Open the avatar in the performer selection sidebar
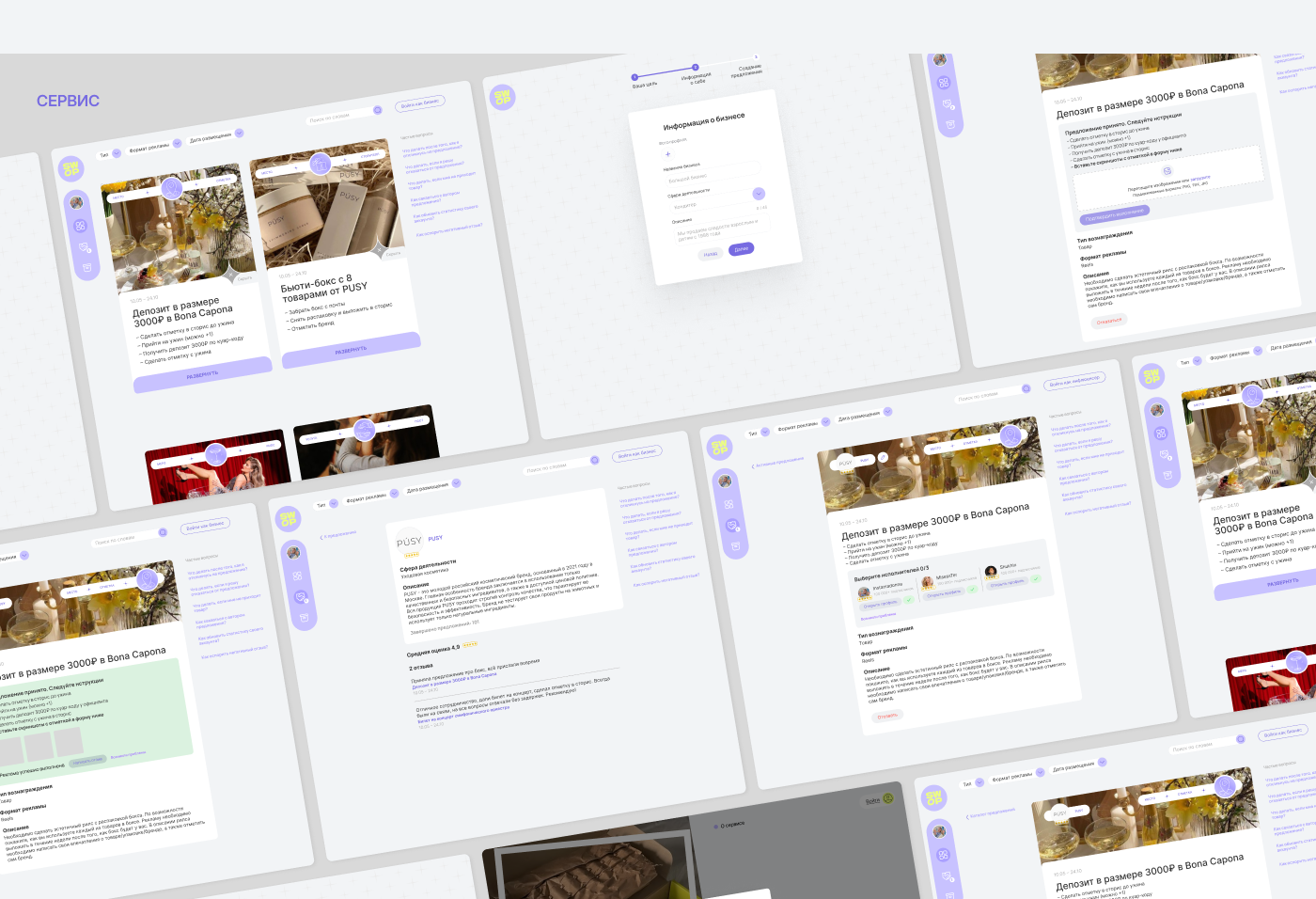This screenshot has height=899, width=1316. click(724, 481)
